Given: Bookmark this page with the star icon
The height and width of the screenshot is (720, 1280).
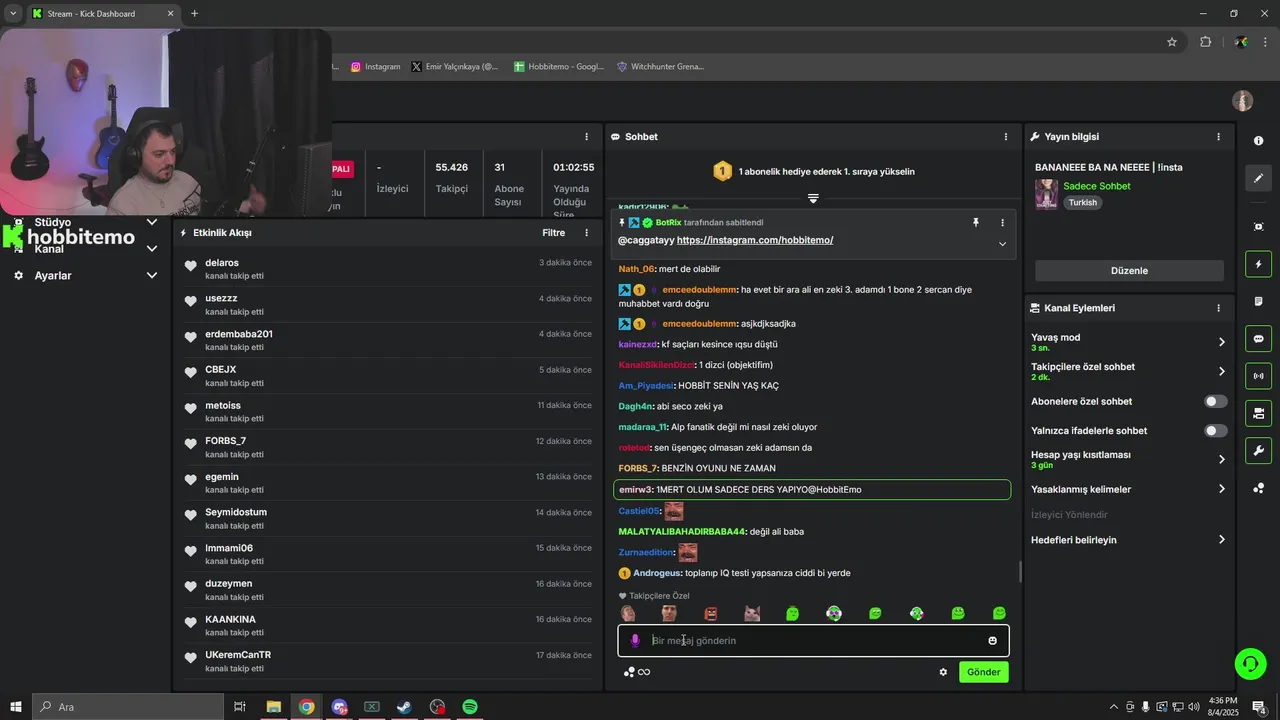Looking at the screenshot, I should (x=1172, y=42).
